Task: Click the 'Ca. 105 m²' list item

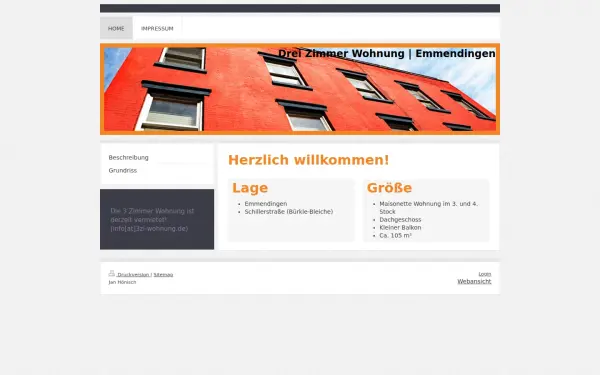Action: tap(395, 235)
